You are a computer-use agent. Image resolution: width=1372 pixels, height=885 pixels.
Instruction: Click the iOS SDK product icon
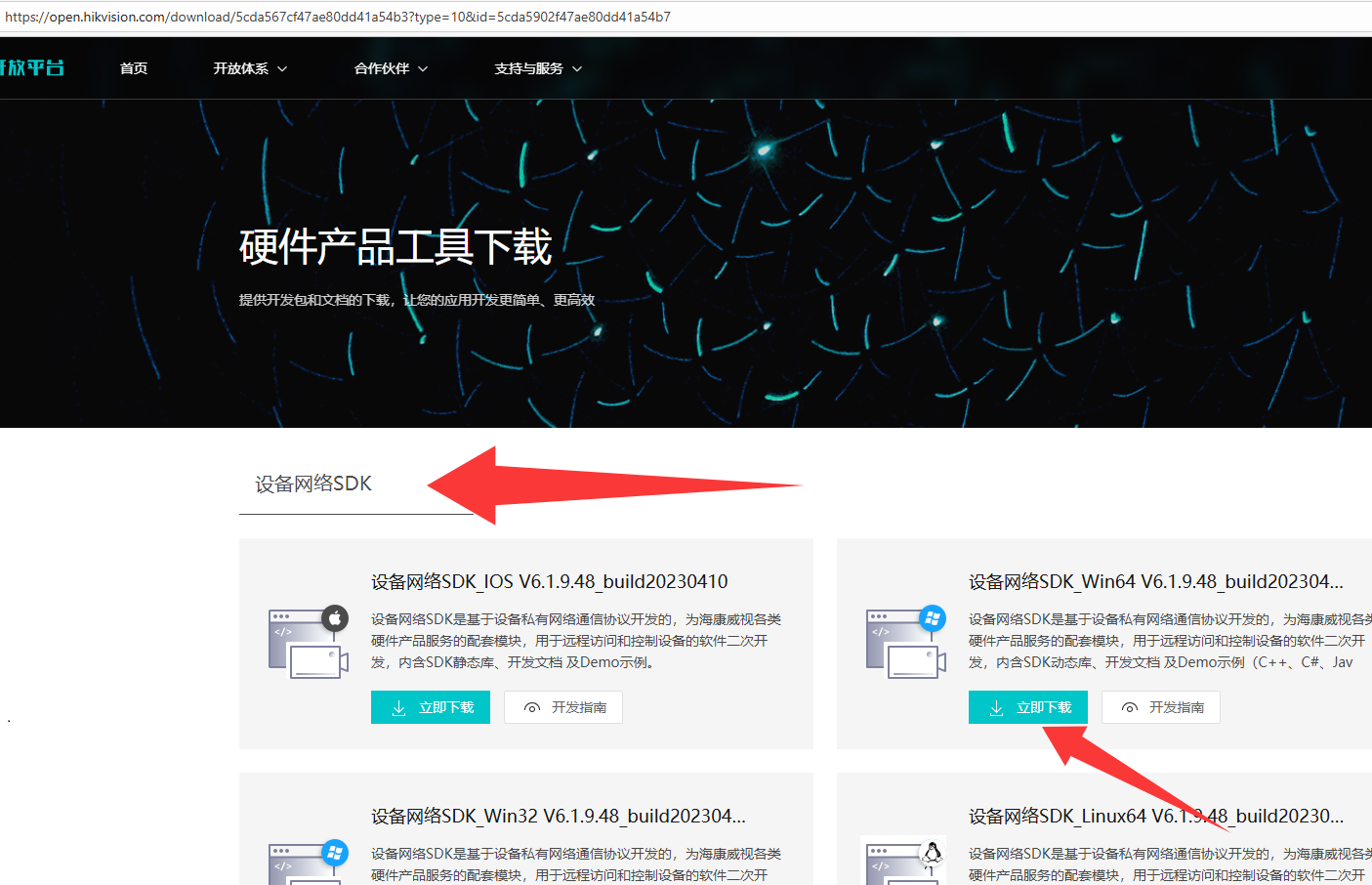pyautogui.click(x=308, y=642)
